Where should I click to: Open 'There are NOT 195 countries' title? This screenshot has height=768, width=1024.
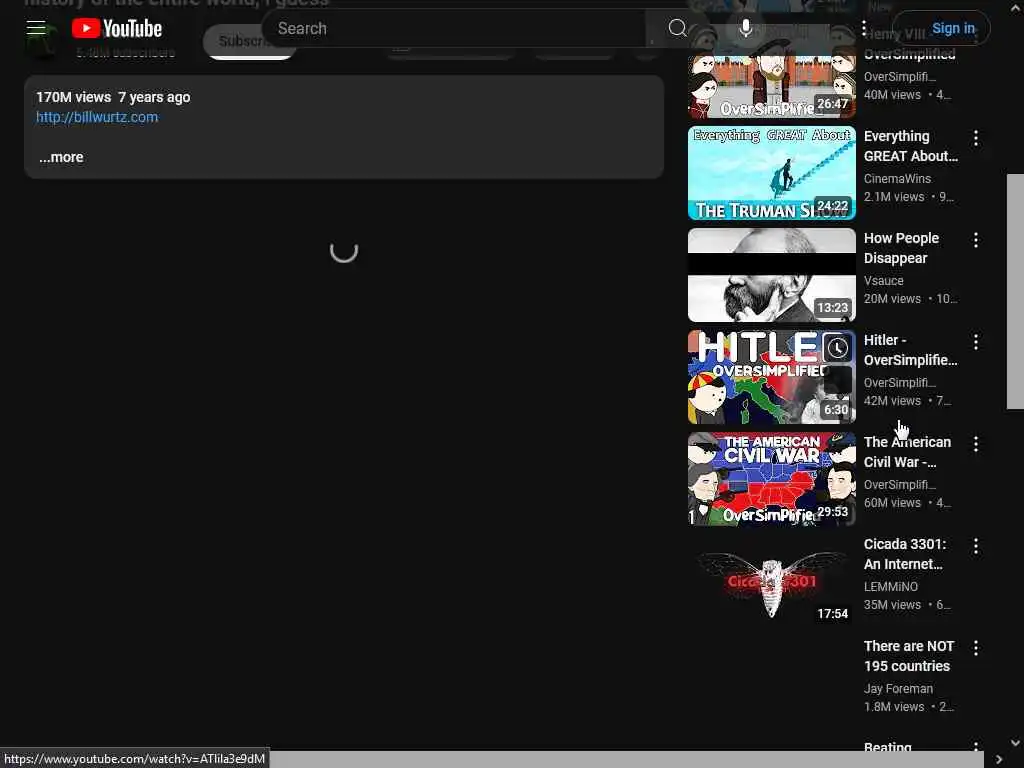click(908, 656)
